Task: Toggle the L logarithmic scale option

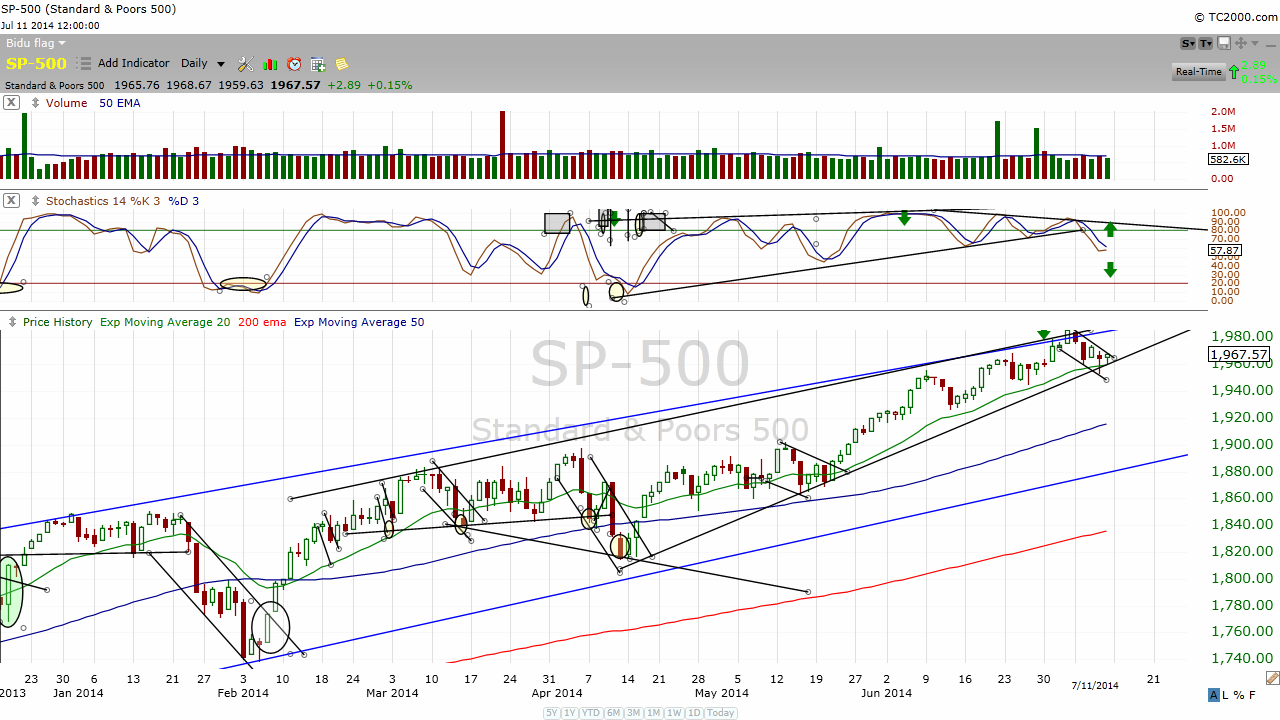Action: point(1228,695)
